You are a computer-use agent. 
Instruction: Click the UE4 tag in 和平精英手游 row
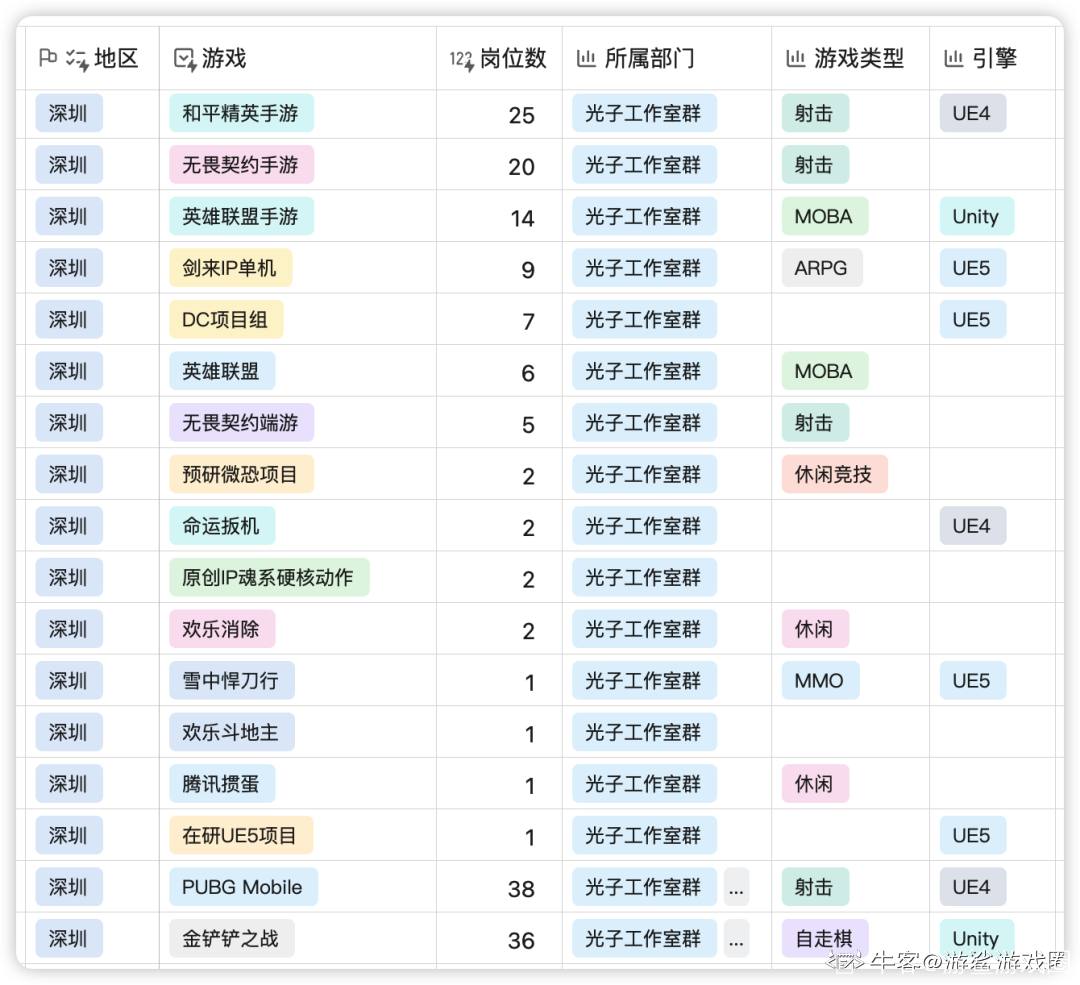(973, 113)
